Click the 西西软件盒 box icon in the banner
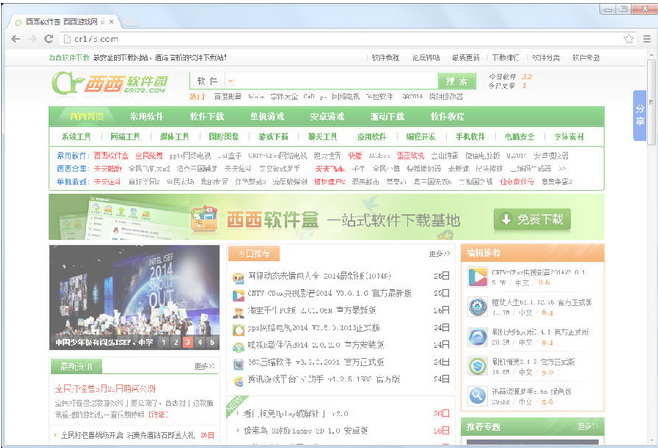The image size is (658, 448). pos(204,219)
